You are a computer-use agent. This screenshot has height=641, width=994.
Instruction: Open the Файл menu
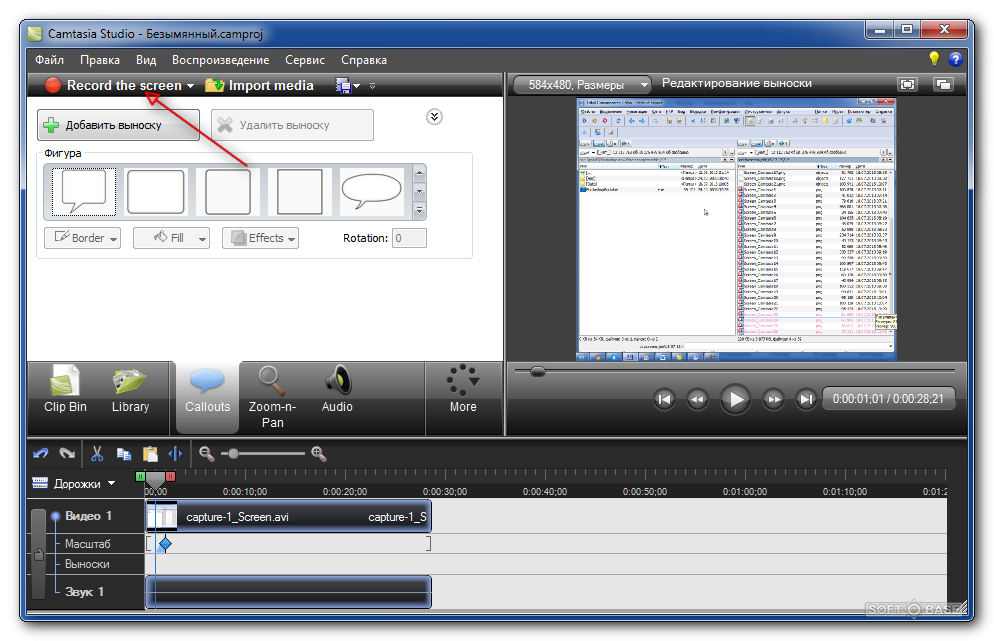coord(49,60)
